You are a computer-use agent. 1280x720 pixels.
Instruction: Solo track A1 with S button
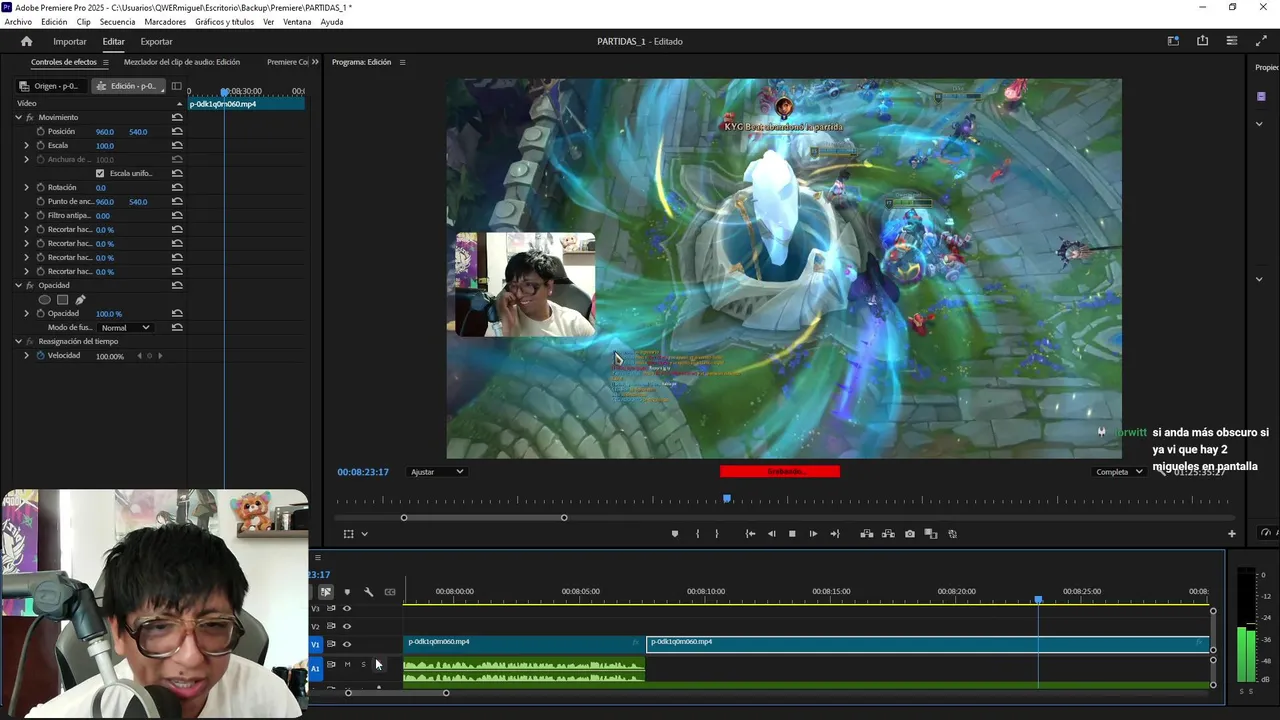pyautogui.click(x=363, y=664)
